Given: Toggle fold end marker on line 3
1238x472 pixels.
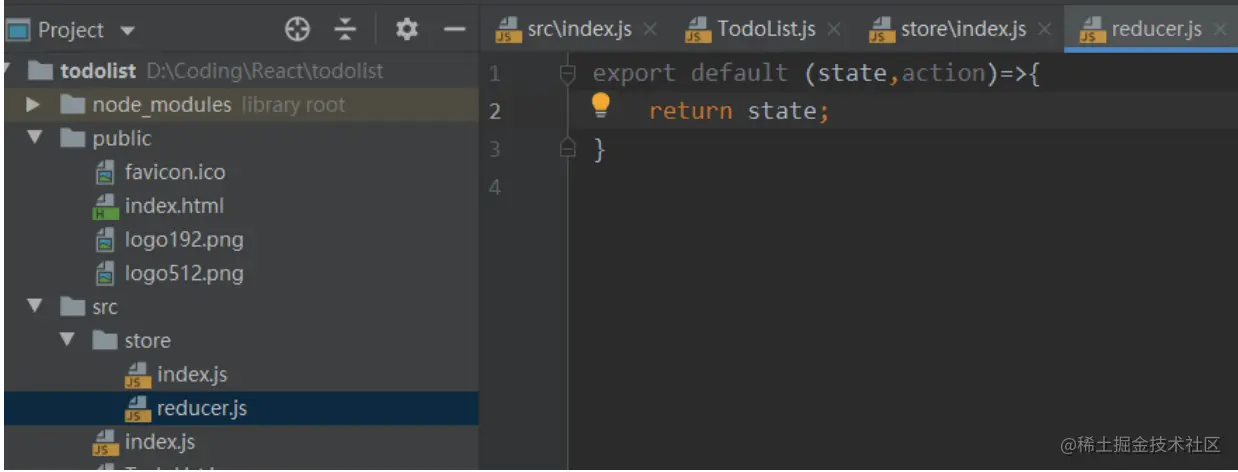Looking at the screenshot, I should pos(568,149).
